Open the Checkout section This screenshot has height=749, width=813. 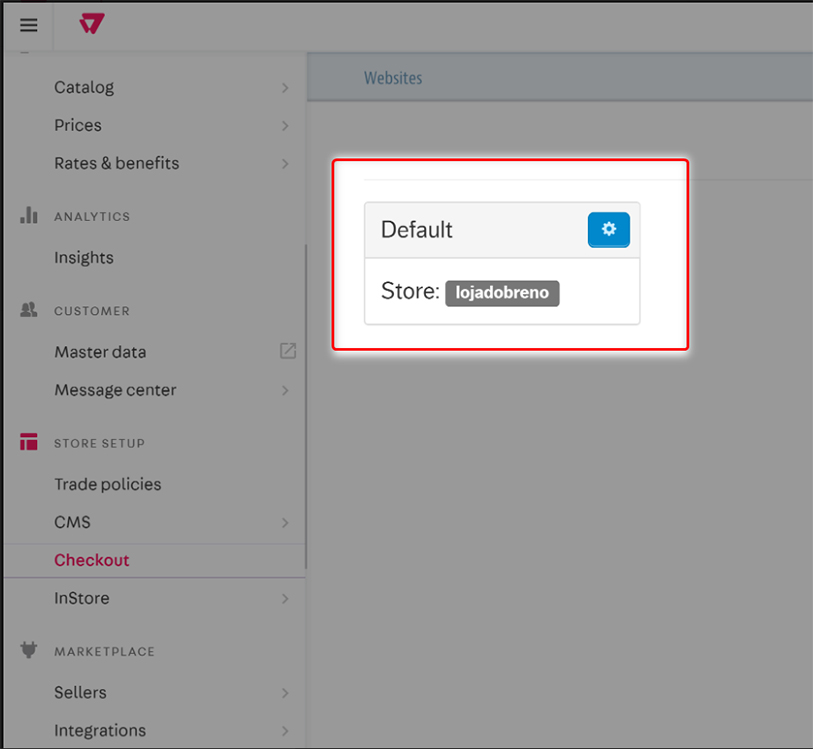pyautogui.click(x=91, y=560)
